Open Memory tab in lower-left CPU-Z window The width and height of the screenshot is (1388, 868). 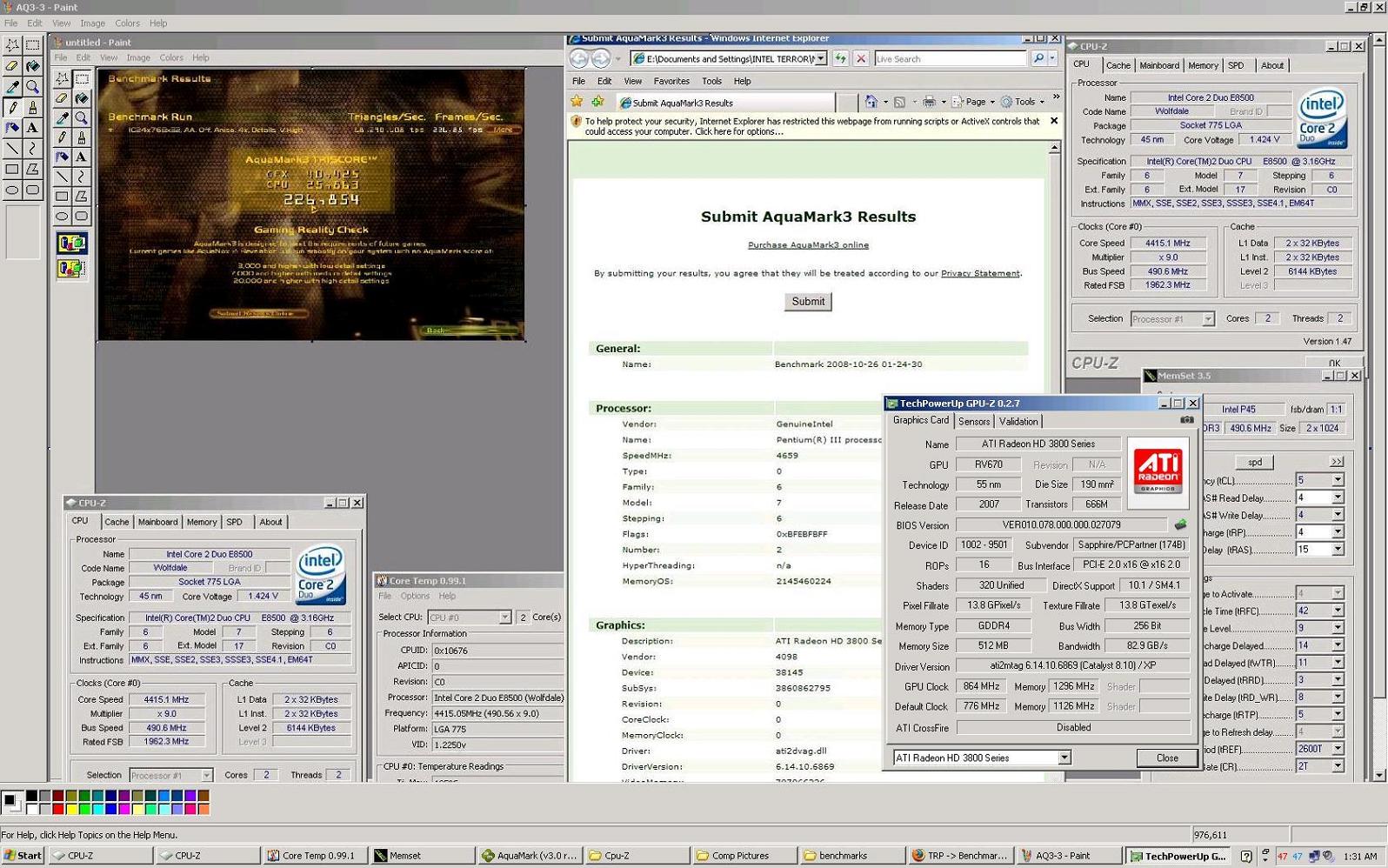(202, 522)
